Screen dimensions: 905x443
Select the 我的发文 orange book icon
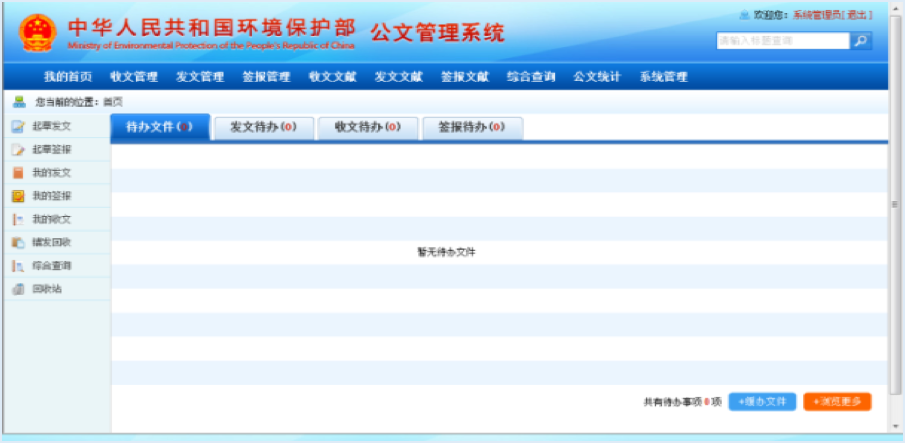tap(18, 173)
